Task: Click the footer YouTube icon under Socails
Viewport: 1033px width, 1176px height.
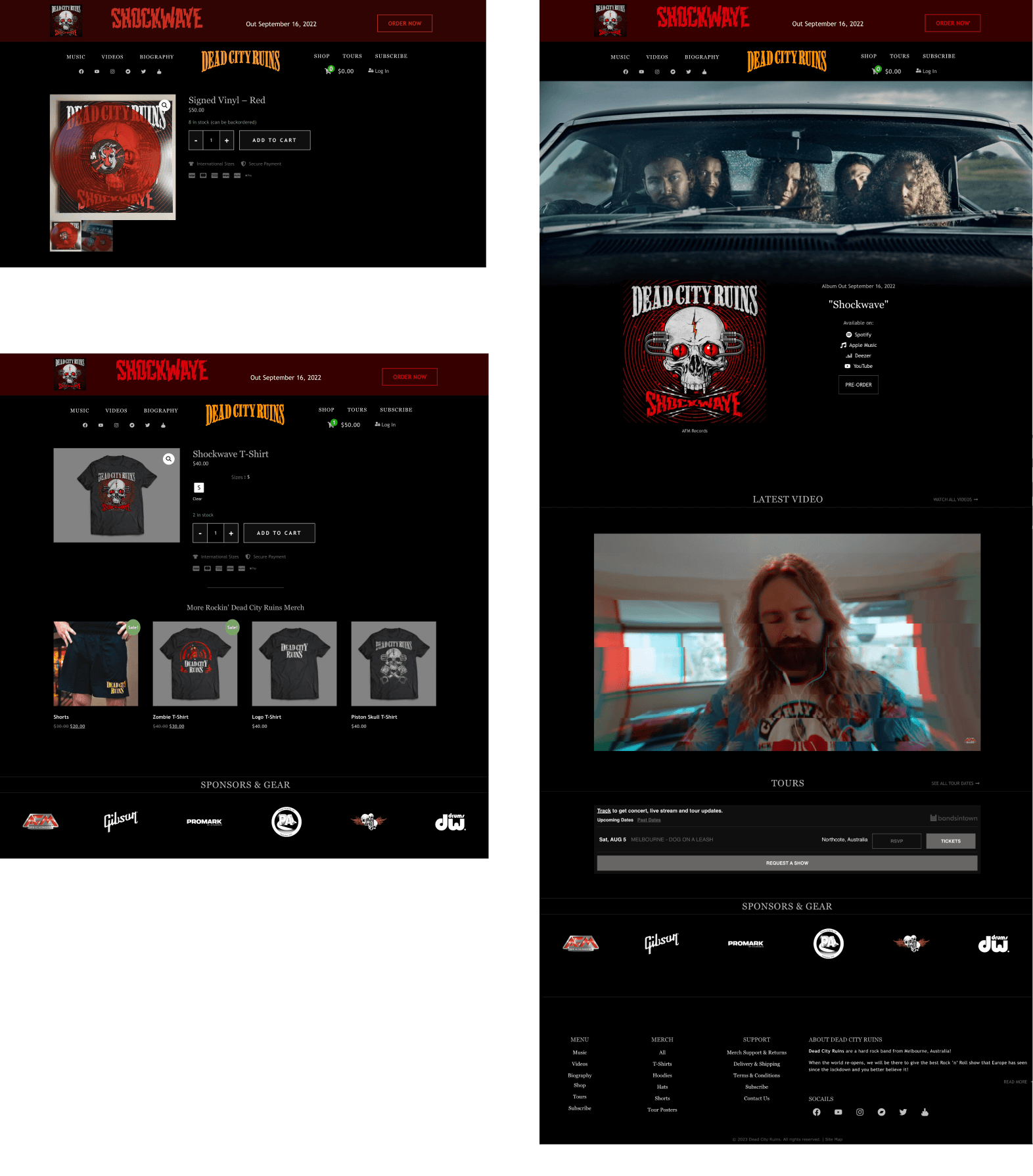Action: pos(838,1112)
